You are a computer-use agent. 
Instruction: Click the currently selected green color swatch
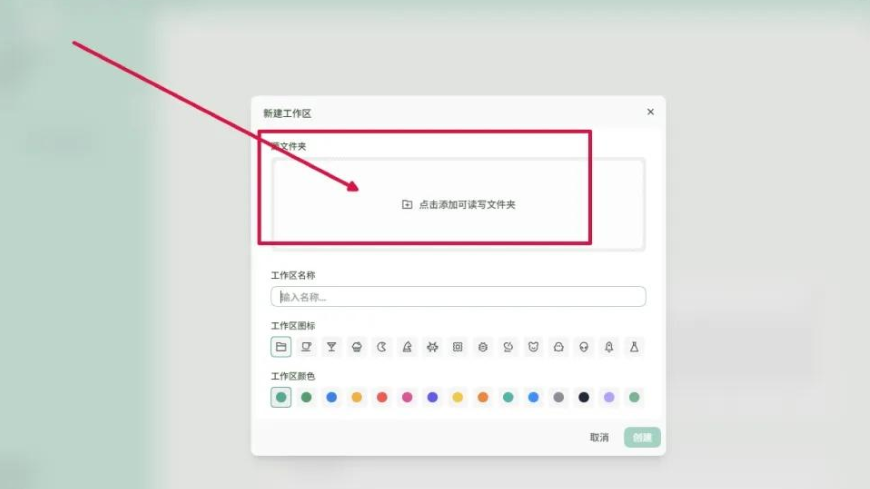(x=281, y=397)
